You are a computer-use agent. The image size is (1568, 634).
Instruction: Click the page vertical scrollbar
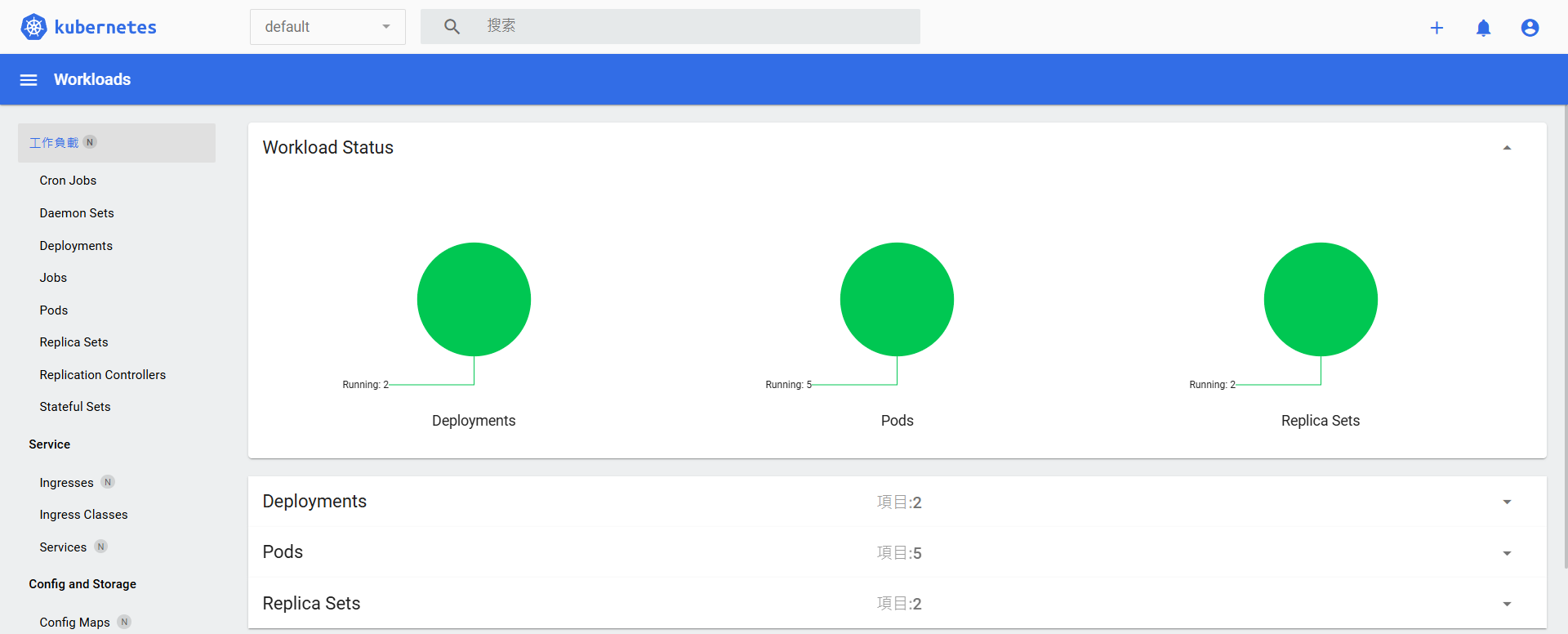(x=1564, y=335)
